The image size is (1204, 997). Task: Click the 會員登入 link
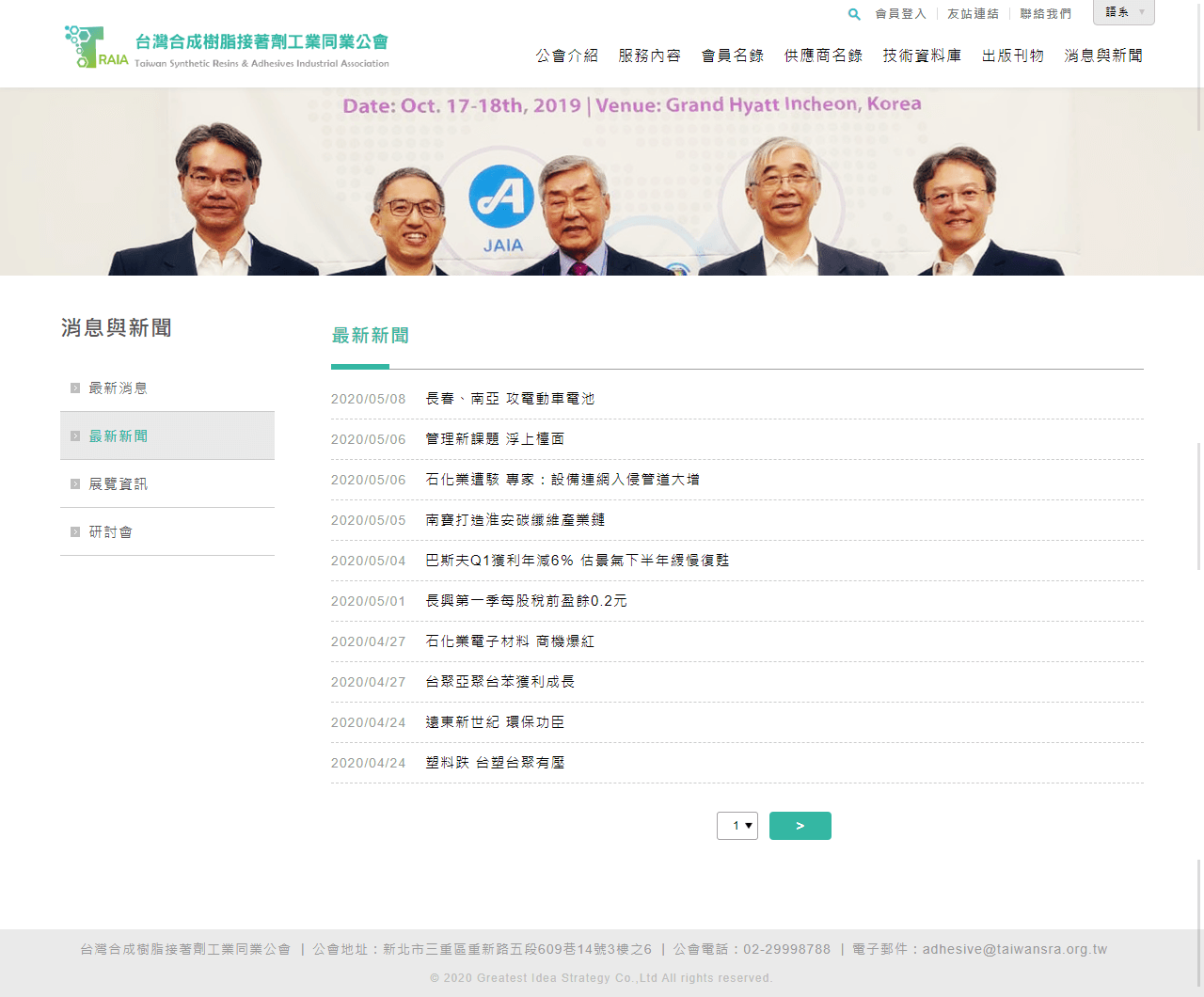click(900, 14)
